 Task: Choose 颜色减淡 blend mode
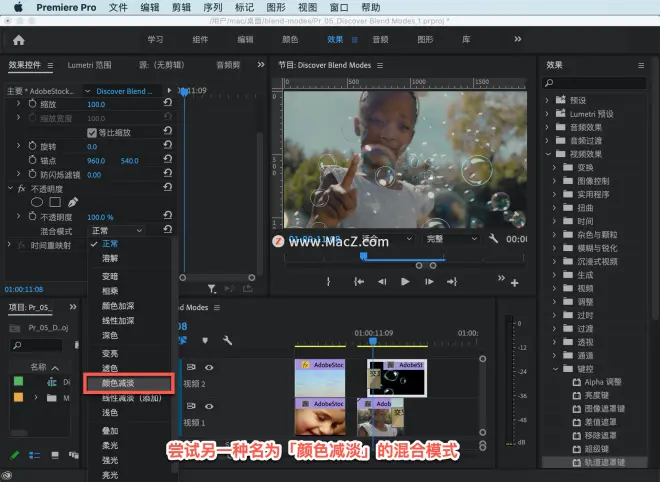coord(129,383)
